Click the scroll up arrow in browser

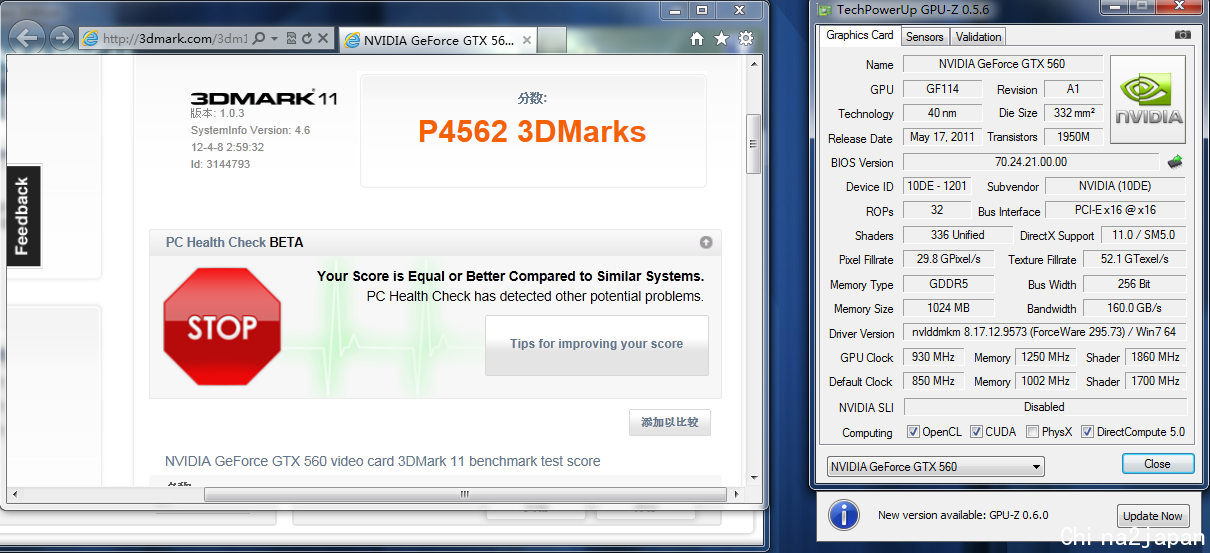click(754, 64)
